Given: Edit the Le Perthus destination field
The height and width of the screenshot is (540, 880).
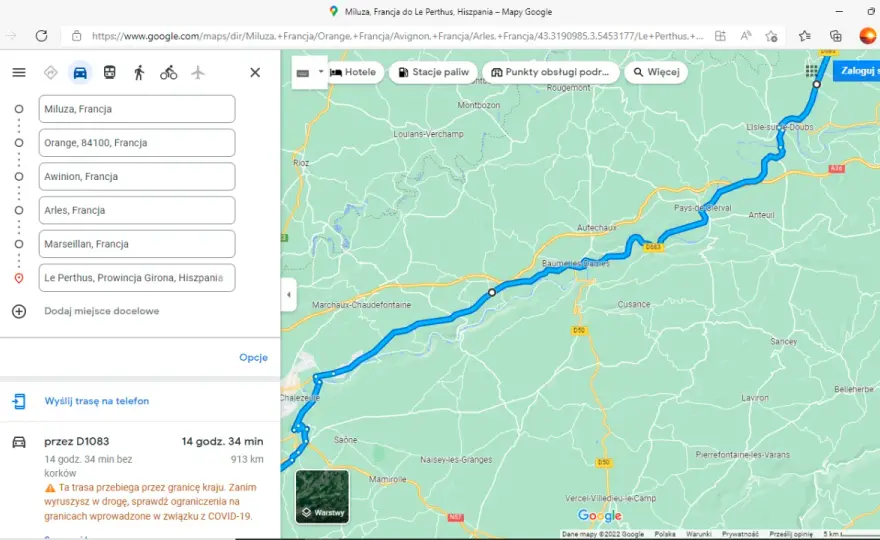Looking at the screenshot, I should pos(137,277).
